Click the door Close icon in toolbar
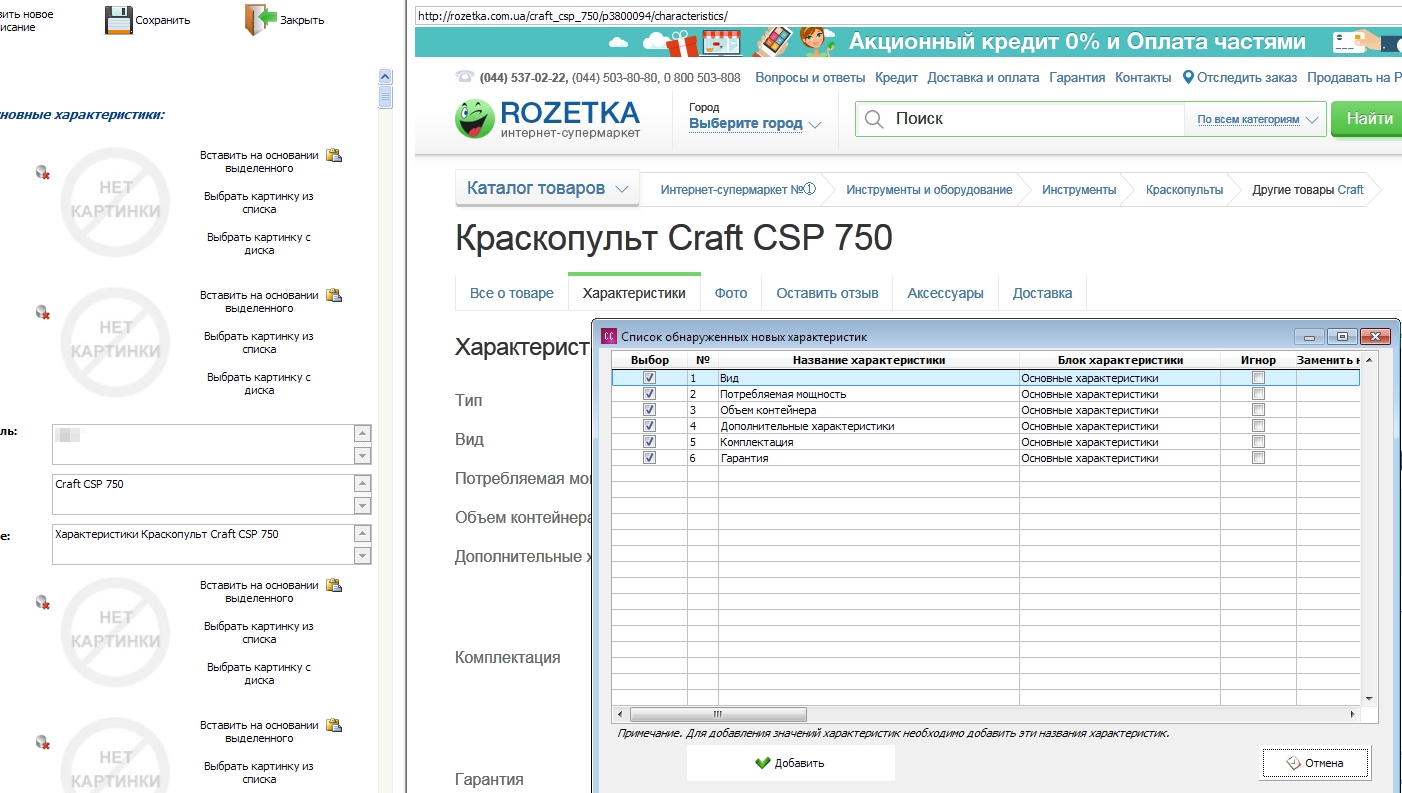Viewport: 1402px width, 793px height. pyautogui.click(x=261, y=19)
